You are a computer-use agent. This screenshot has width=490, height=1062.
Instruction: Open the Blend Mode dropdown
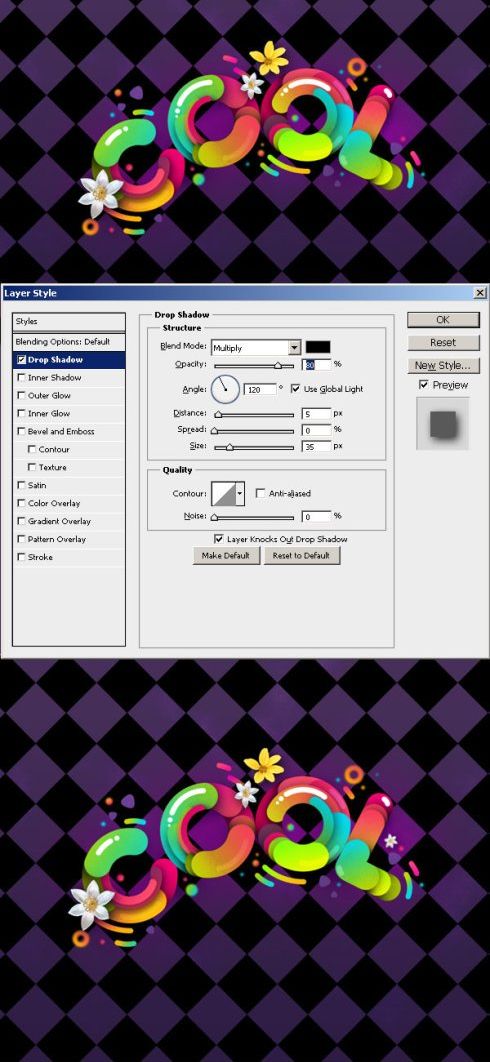[256, 347]
